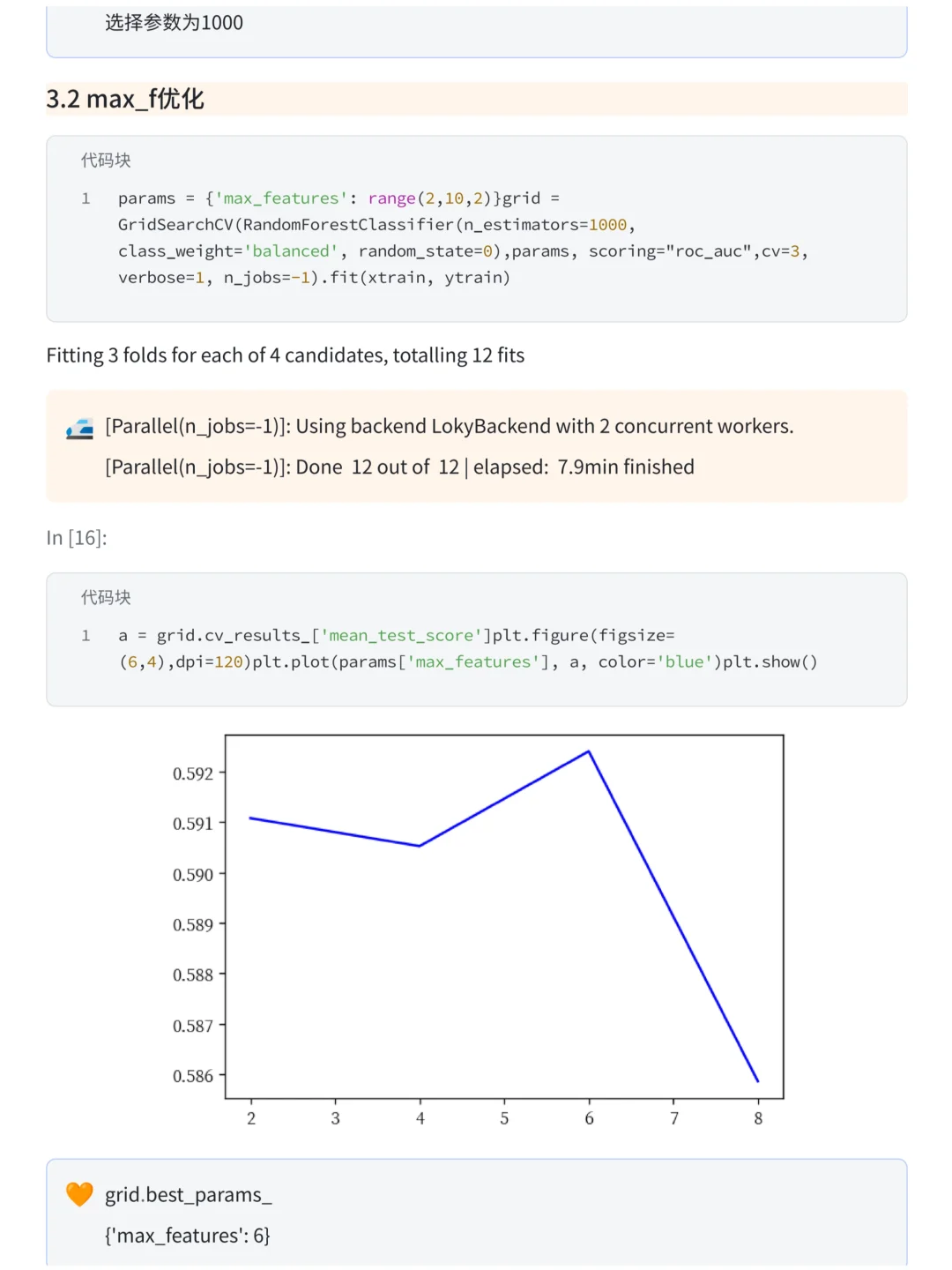Click the grid.best_params_ text
952x1270 pixels.
coord(188,1195)
